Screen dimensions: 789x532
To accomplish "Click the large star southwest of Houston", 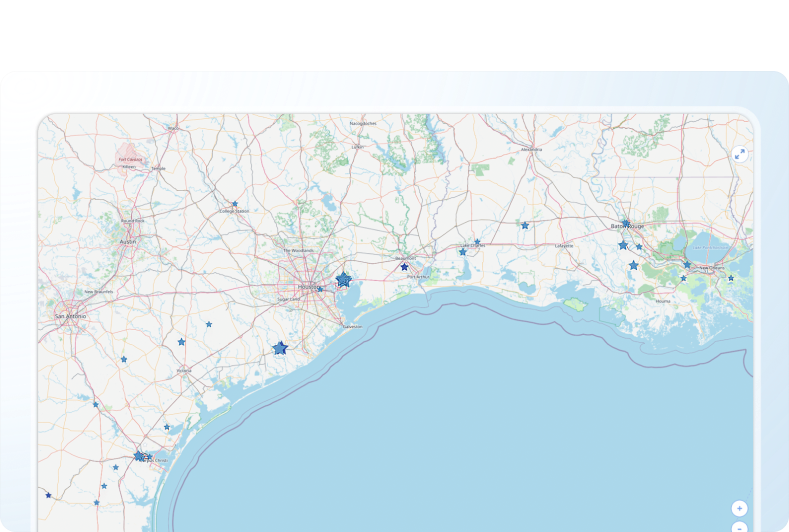I will tap(280, 348).
